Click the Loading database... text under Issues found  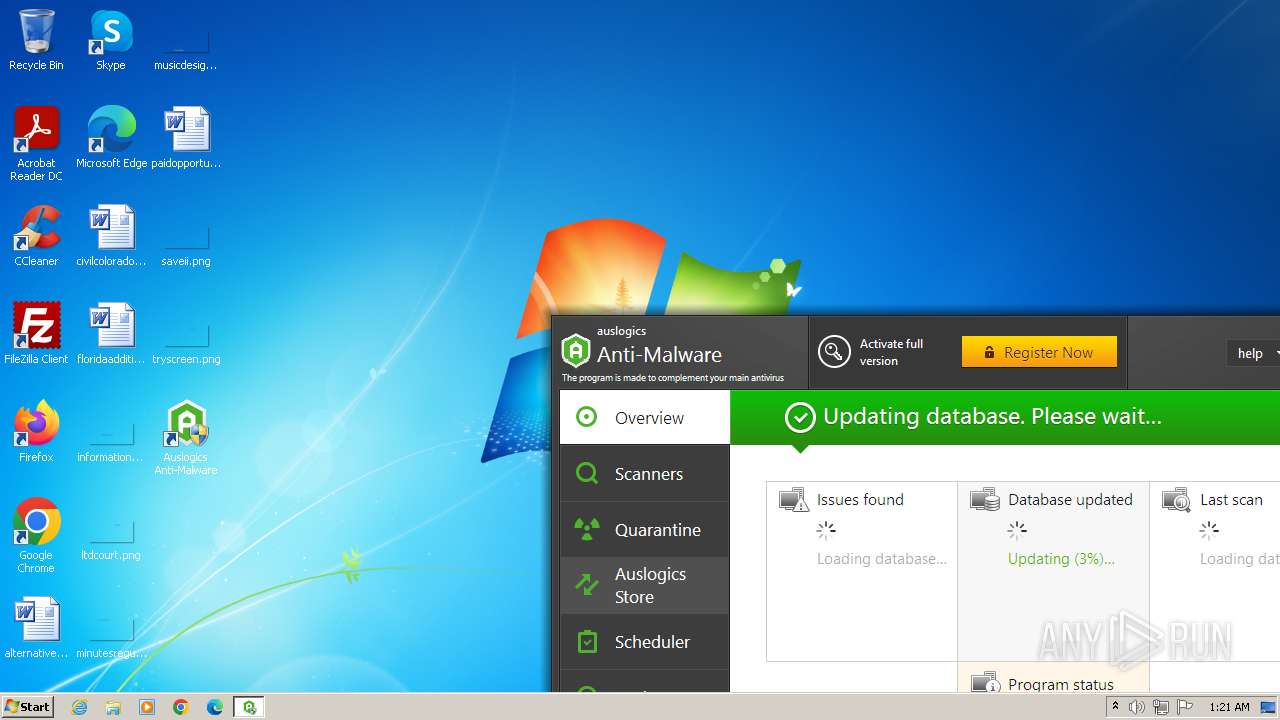882,559
